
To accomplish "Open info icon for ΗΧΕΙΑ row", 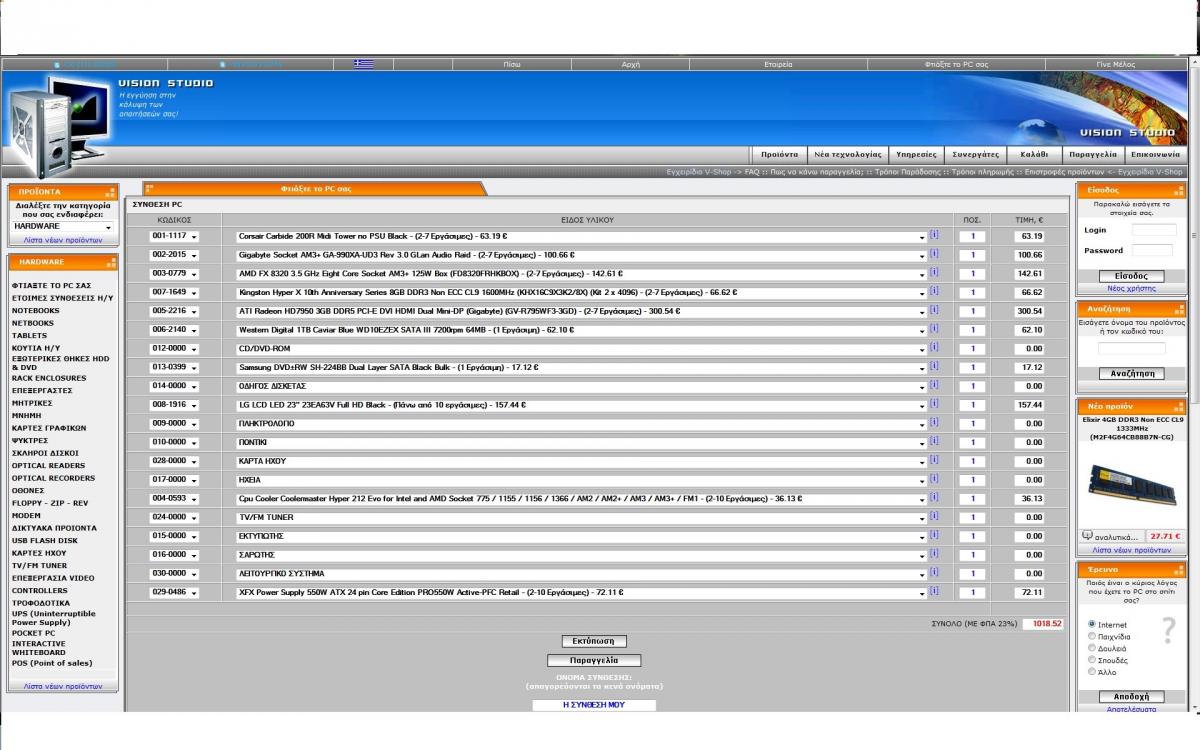I will pyautogui.click(x=934, y=479).
